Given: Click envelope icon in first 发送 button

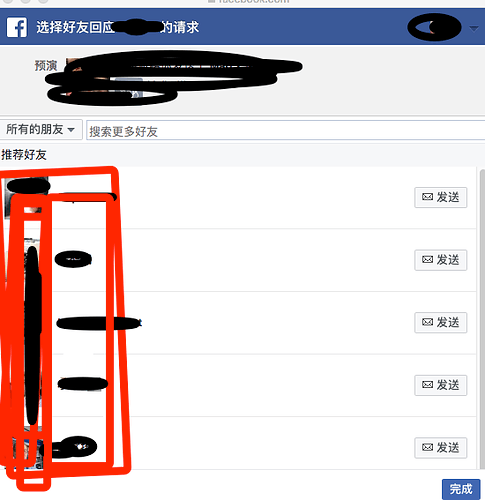Looking at the screenshot, I should [x=427, y=197].
